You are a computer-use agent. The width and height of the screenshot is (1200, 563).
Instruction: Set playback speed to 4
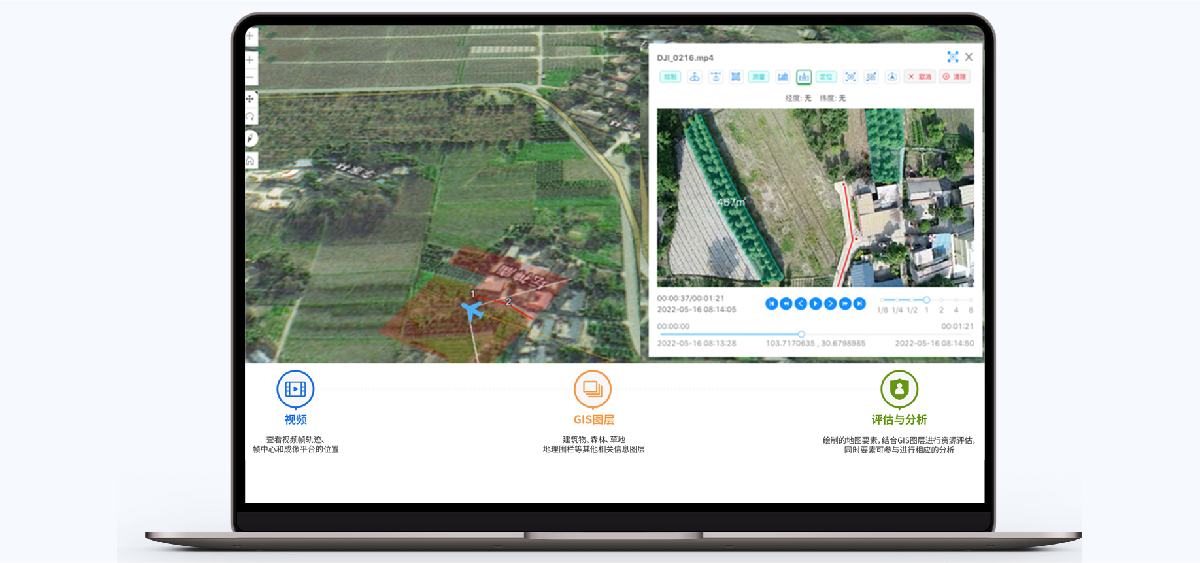[956, 310]
